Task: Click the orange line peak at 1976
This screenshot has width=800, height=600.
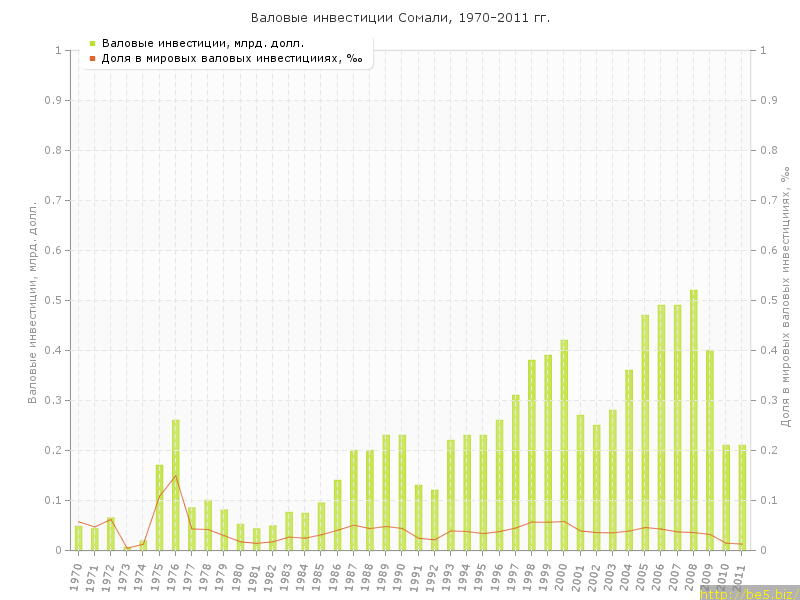Action: [x=176, y=475]
